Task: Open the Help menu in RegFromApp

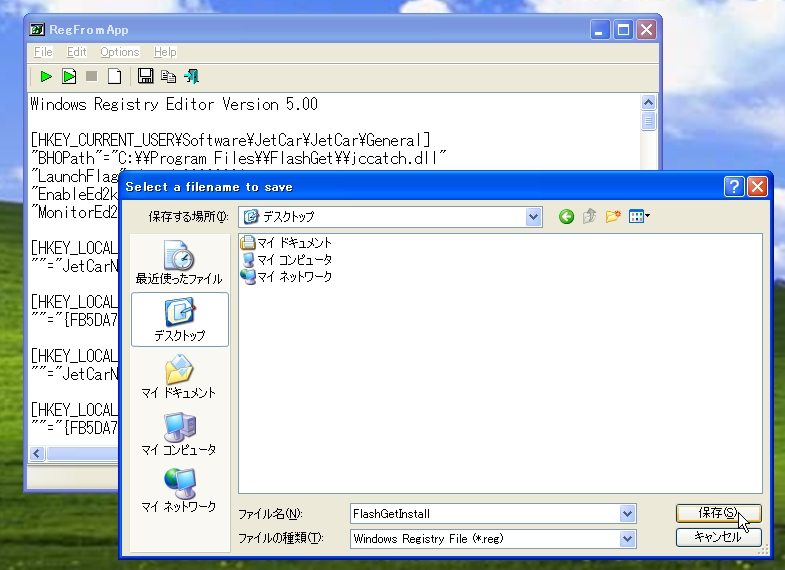Action: point(165,52)
